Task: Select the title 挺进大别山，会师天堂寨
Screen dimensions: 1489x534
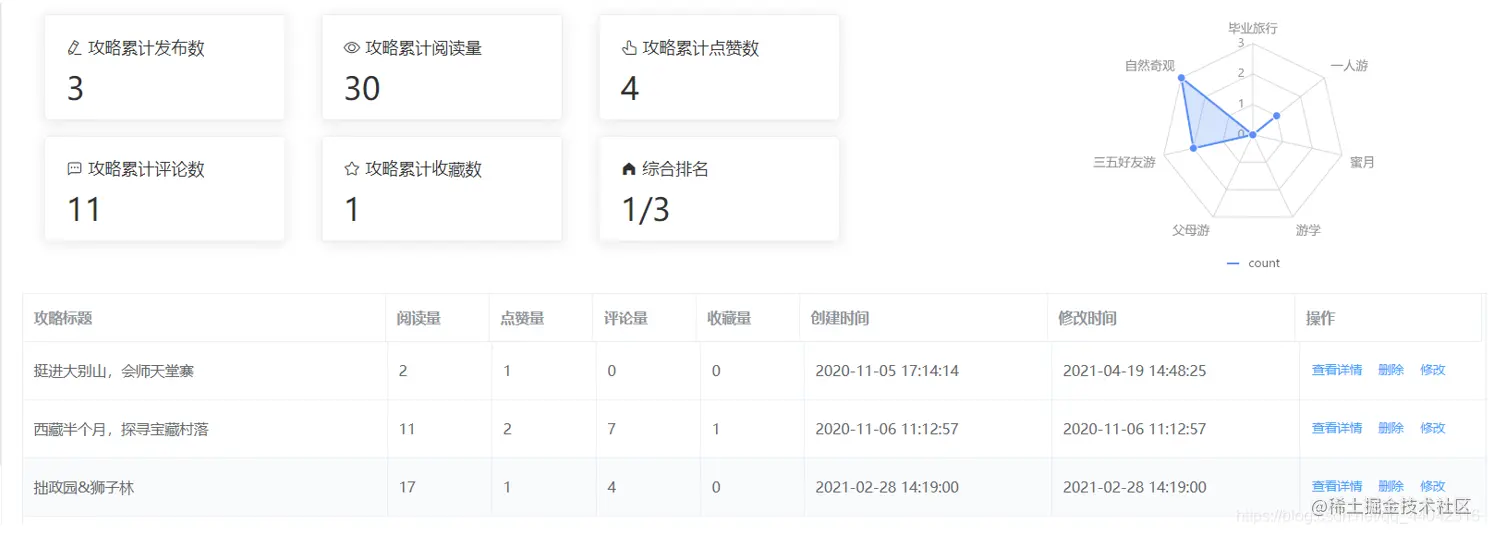Action: (114, 371)
